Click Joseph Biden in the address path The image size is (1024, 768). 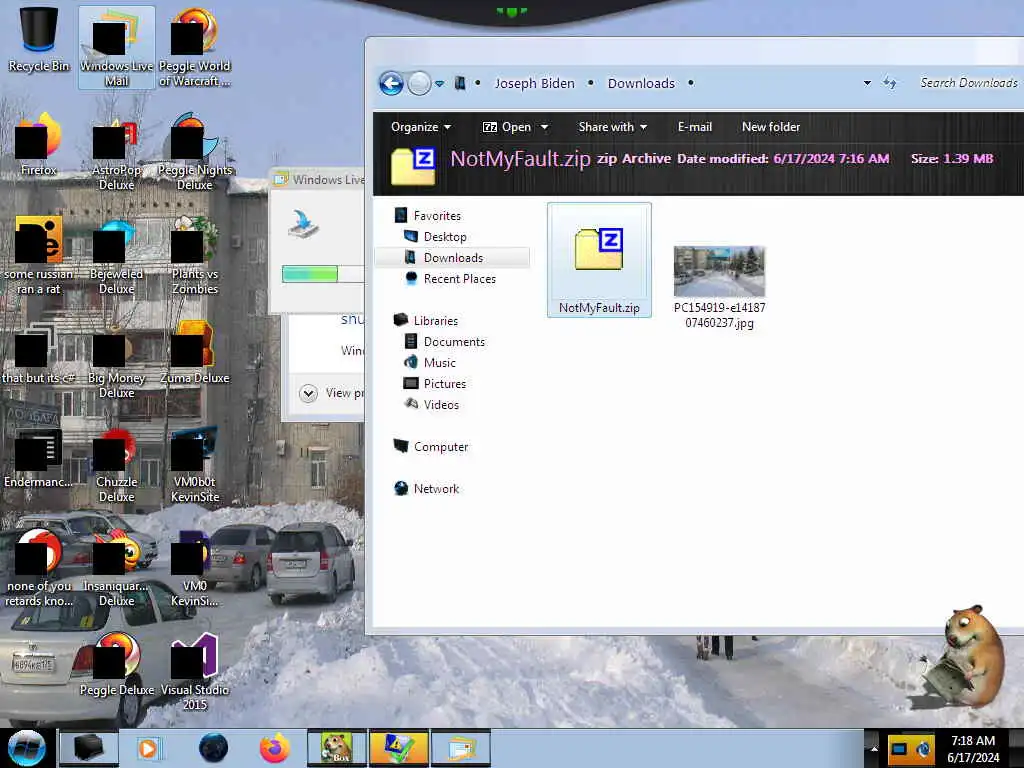pos(534,84)
